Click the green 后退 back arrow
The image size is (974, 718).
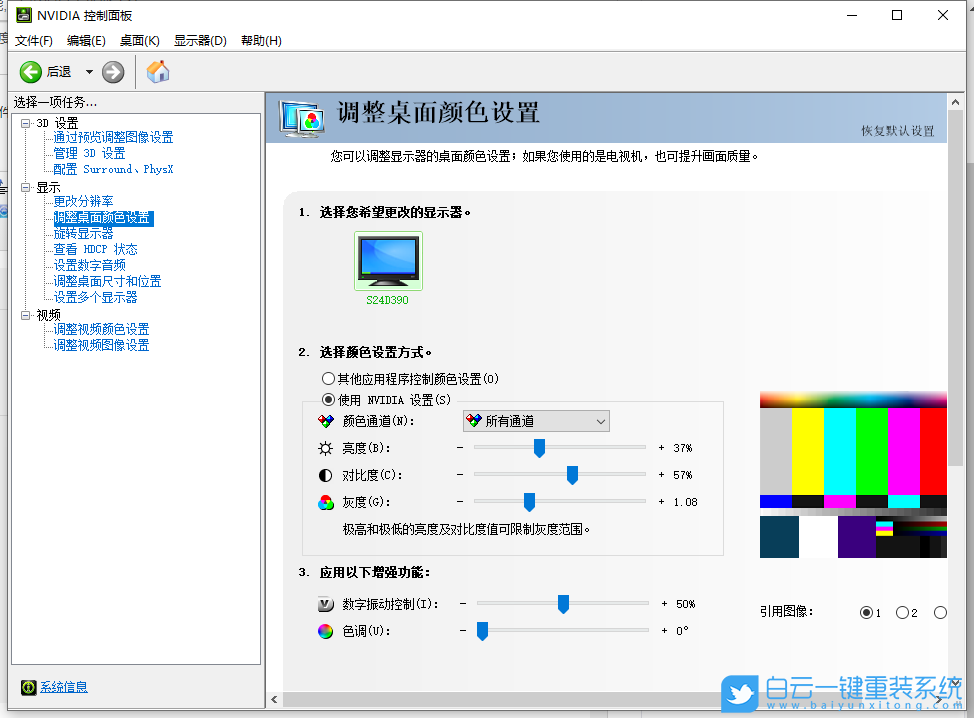pos(31,71)
